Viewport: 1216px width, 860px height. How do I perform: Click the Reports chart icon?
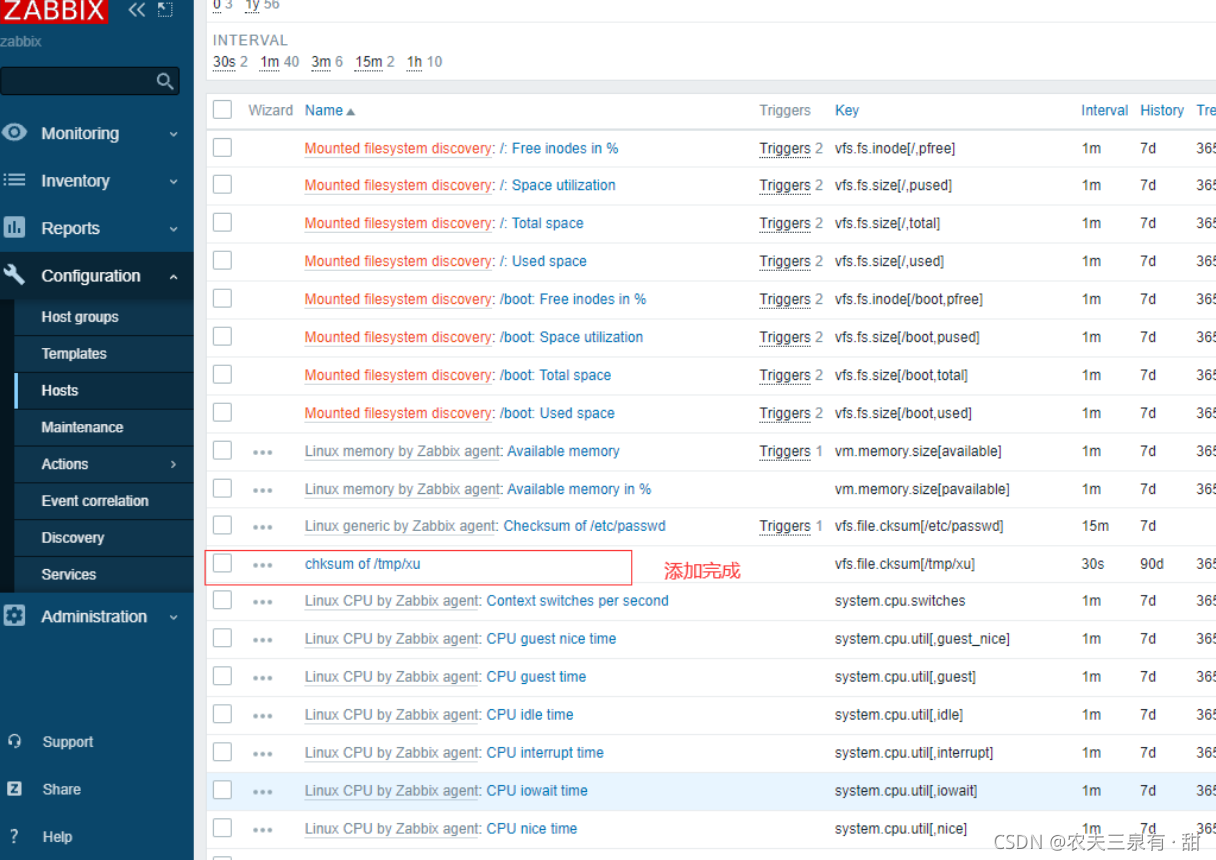(14, 228)
